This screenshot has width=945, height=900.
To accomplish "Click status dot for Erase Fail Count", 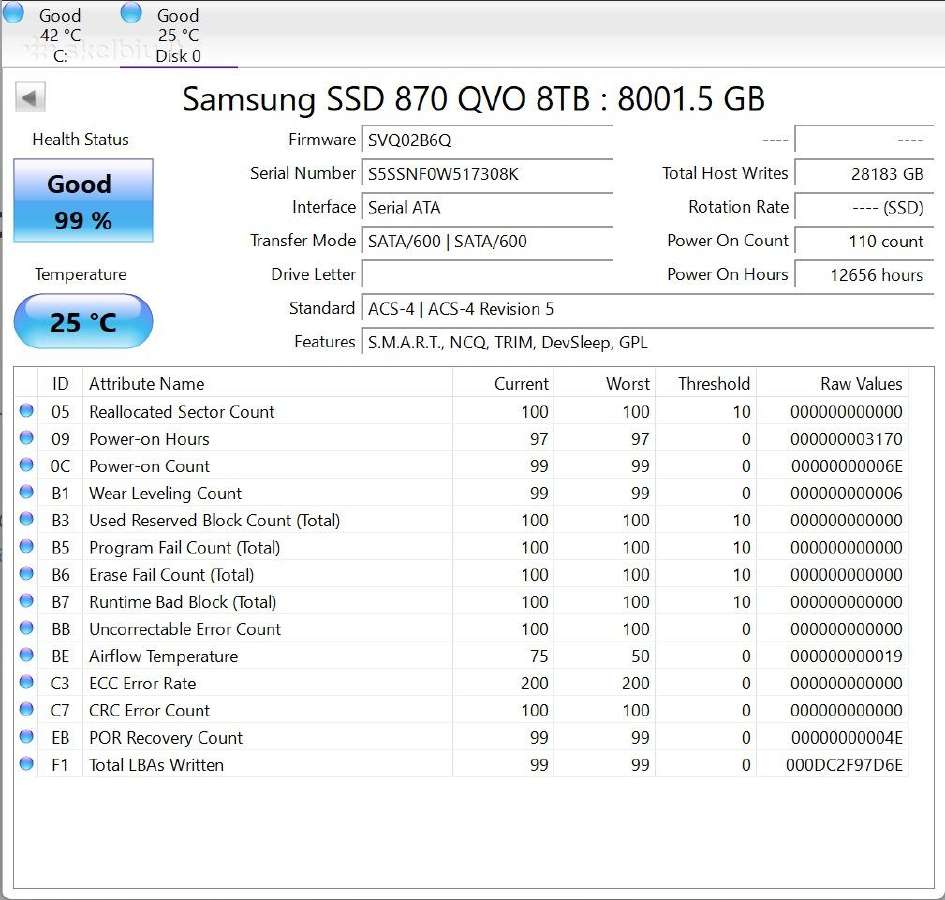I will tap(27, 573).
